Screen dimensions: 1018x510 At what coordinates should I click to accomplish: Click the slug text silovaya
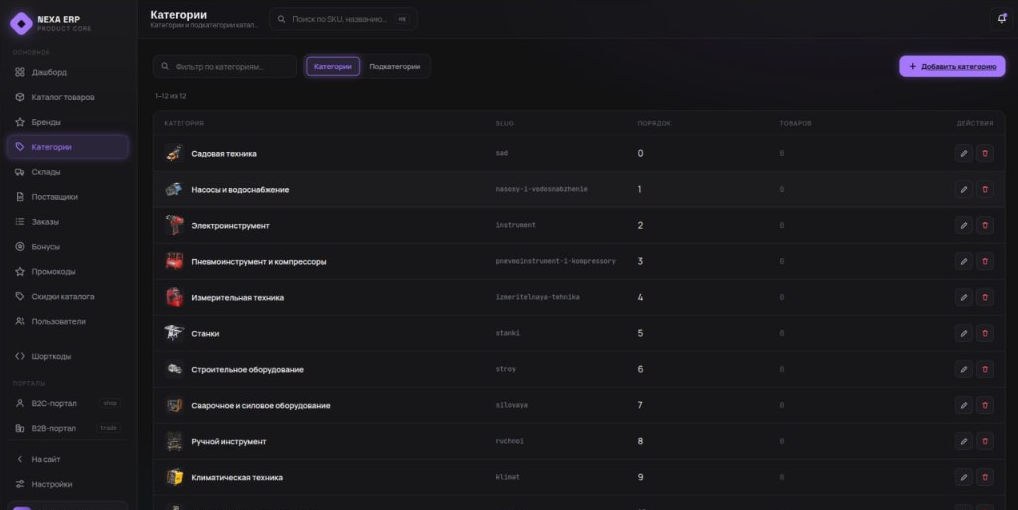coord(512,405)
